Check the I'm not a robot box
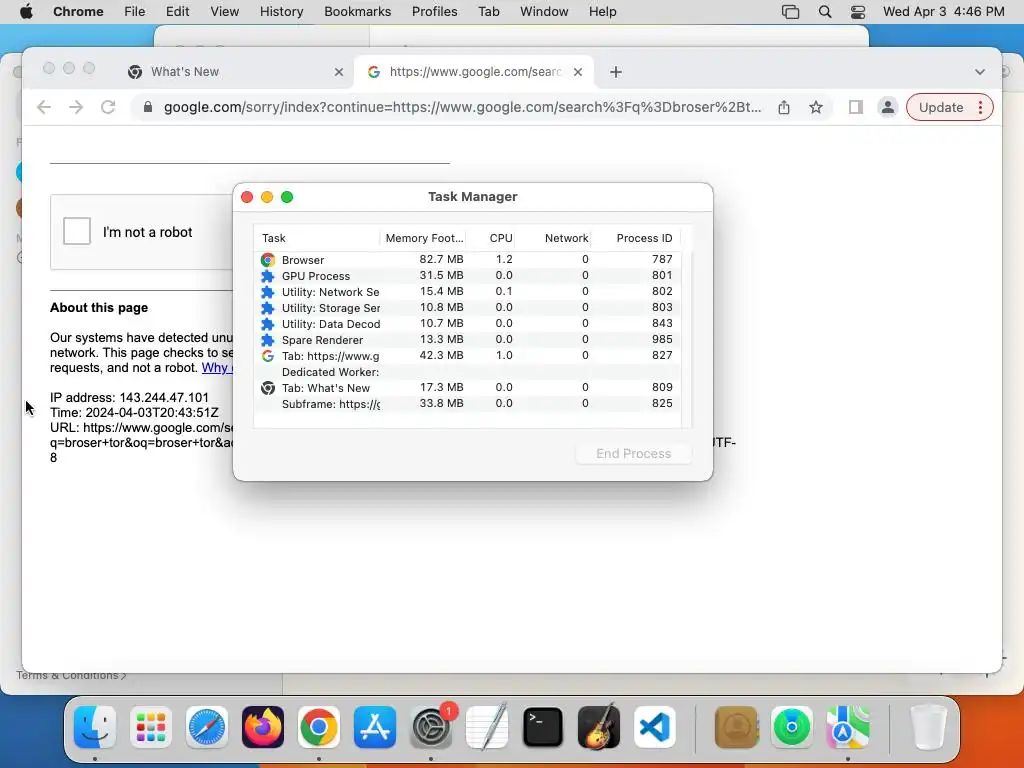 click(77, 231)
